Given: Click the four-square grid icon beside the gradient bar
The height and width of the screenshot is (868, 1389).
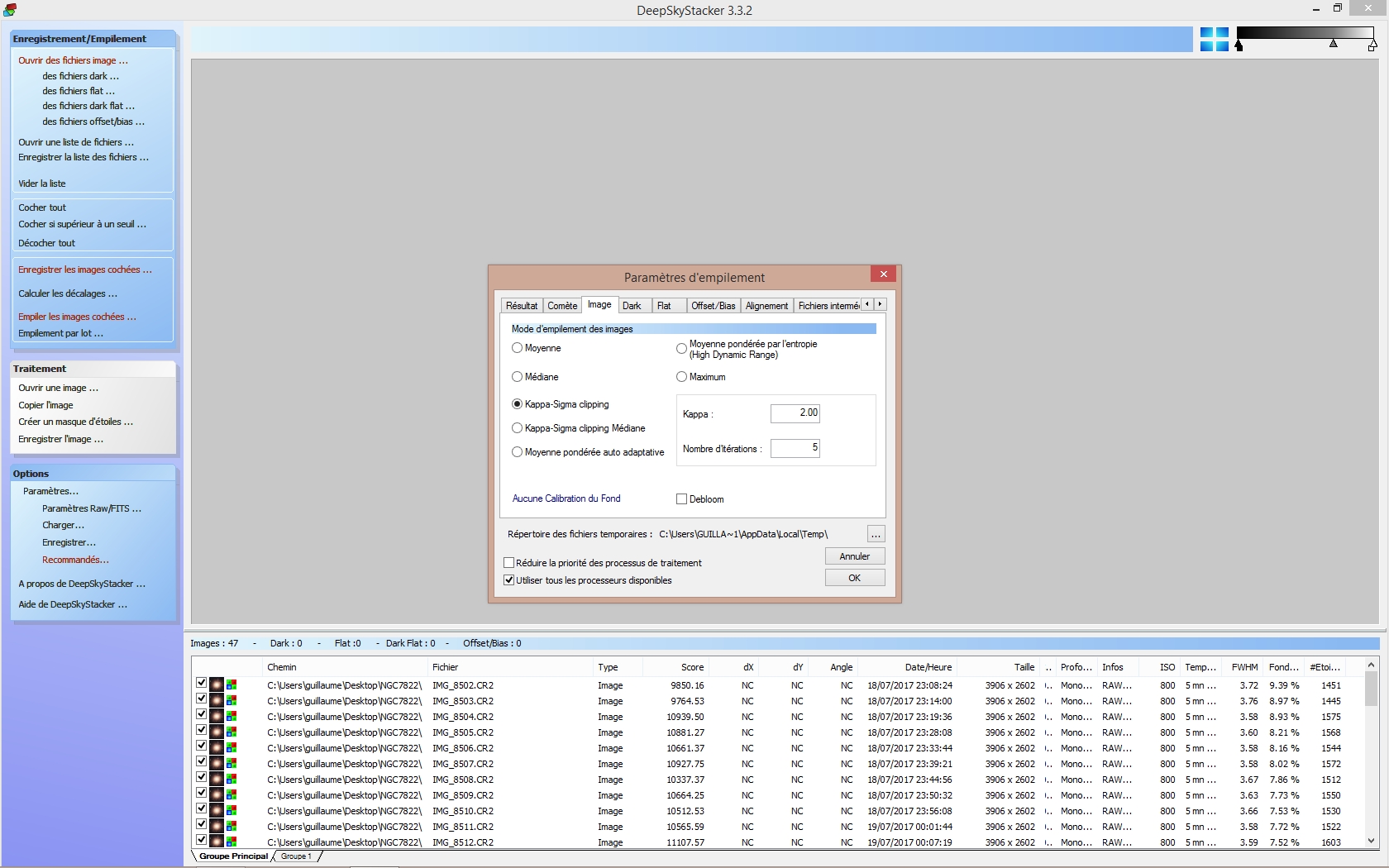Looking at the screenshot, I should pos(1214,39).
